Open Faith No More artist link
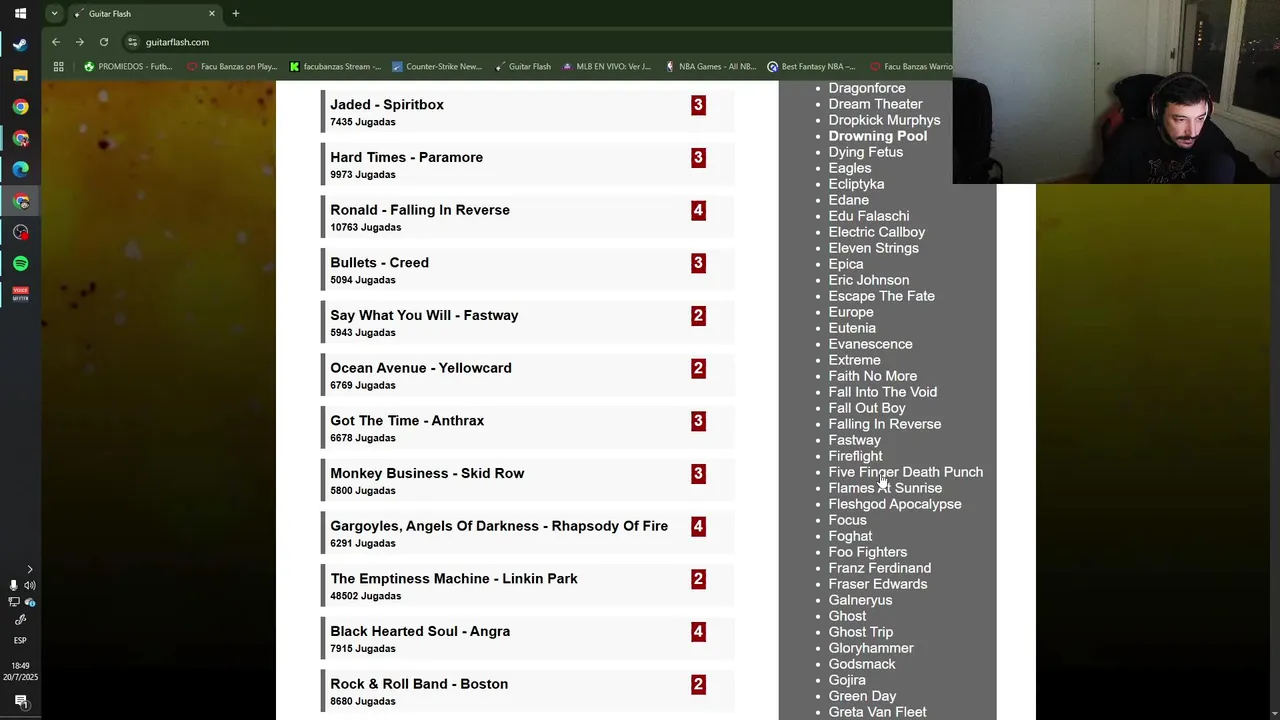Screen dimensions: 1280x720 pyautogui.click(x=872, y=376)
